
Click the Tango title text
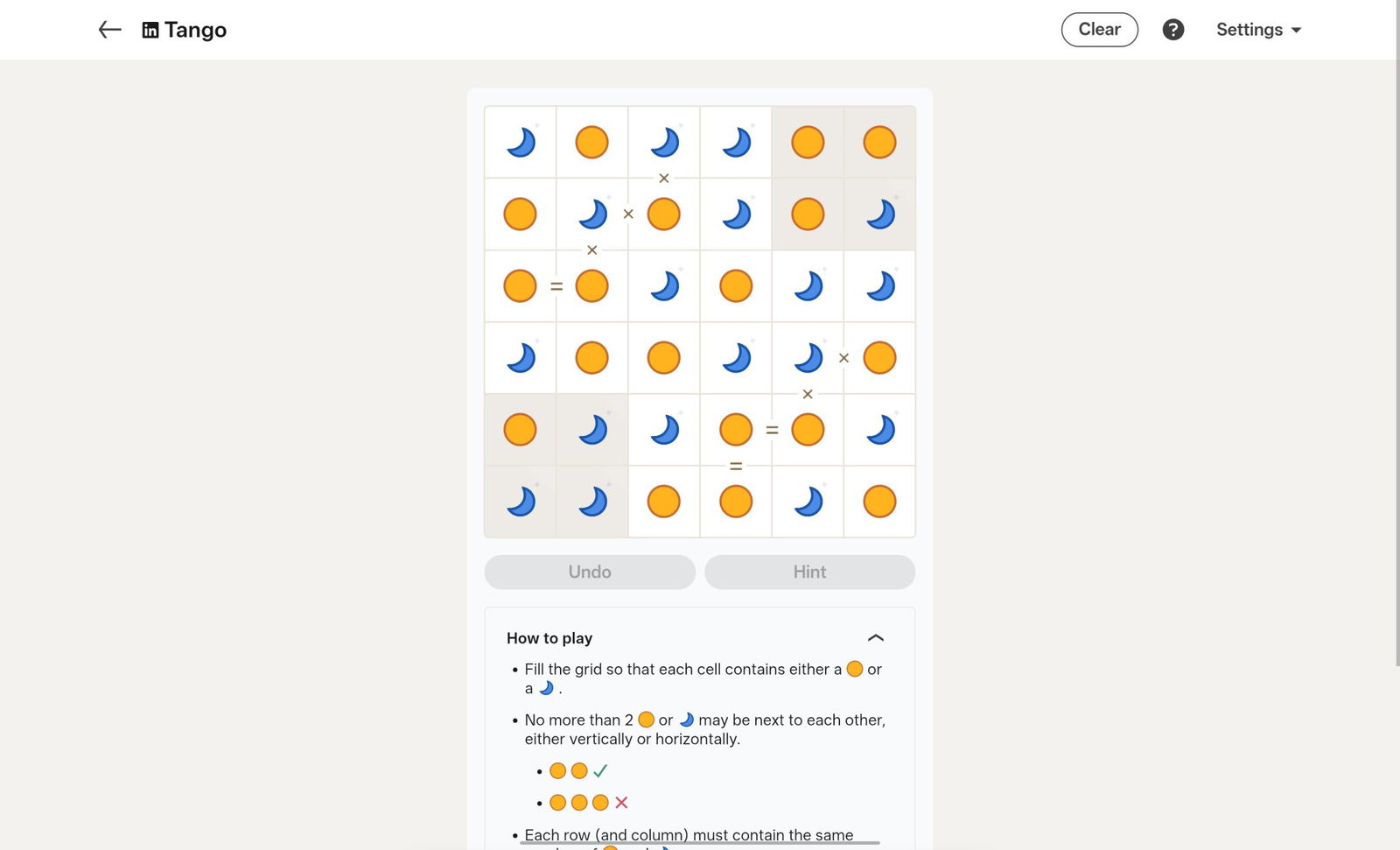(x=195, y=30)
